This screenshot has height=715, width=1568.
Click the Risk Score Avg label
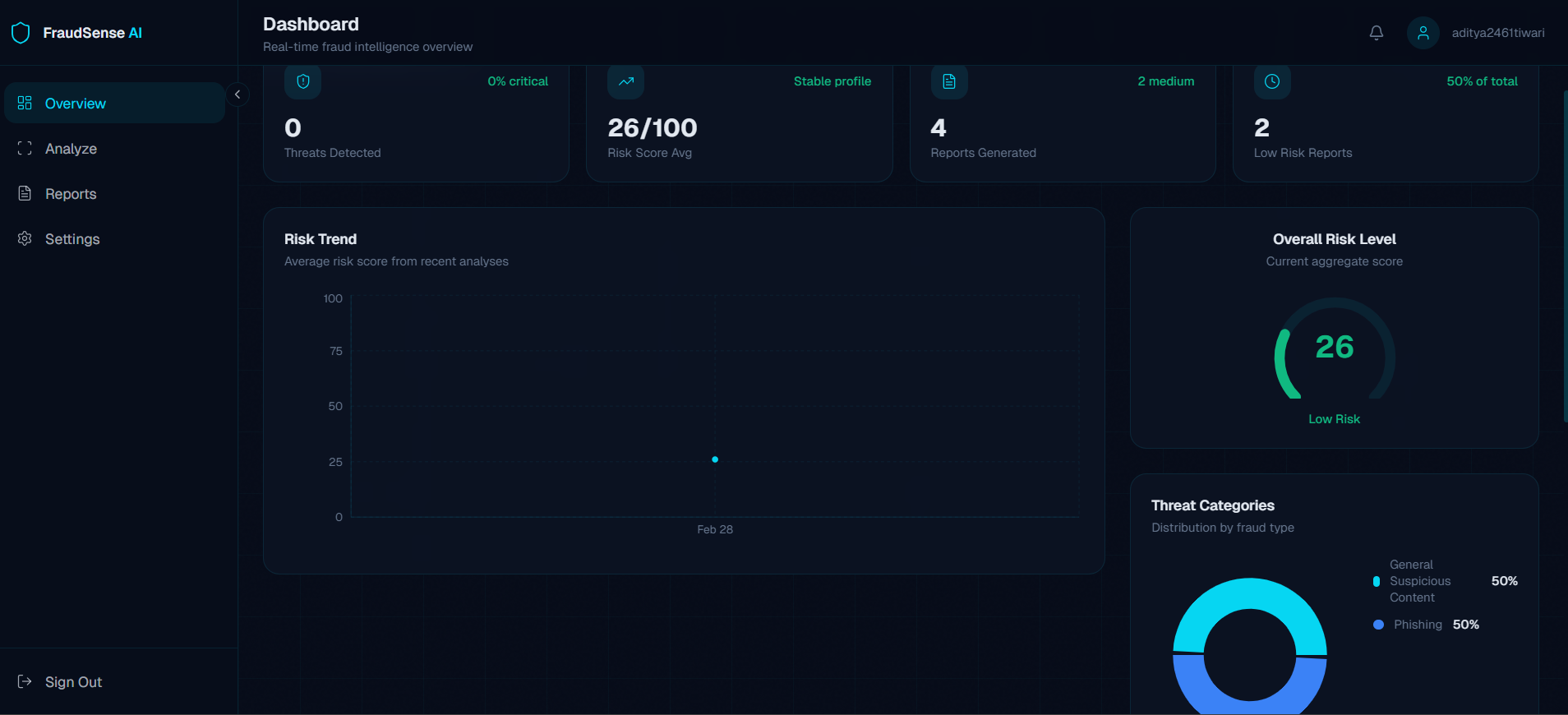[x=650, y=153]
